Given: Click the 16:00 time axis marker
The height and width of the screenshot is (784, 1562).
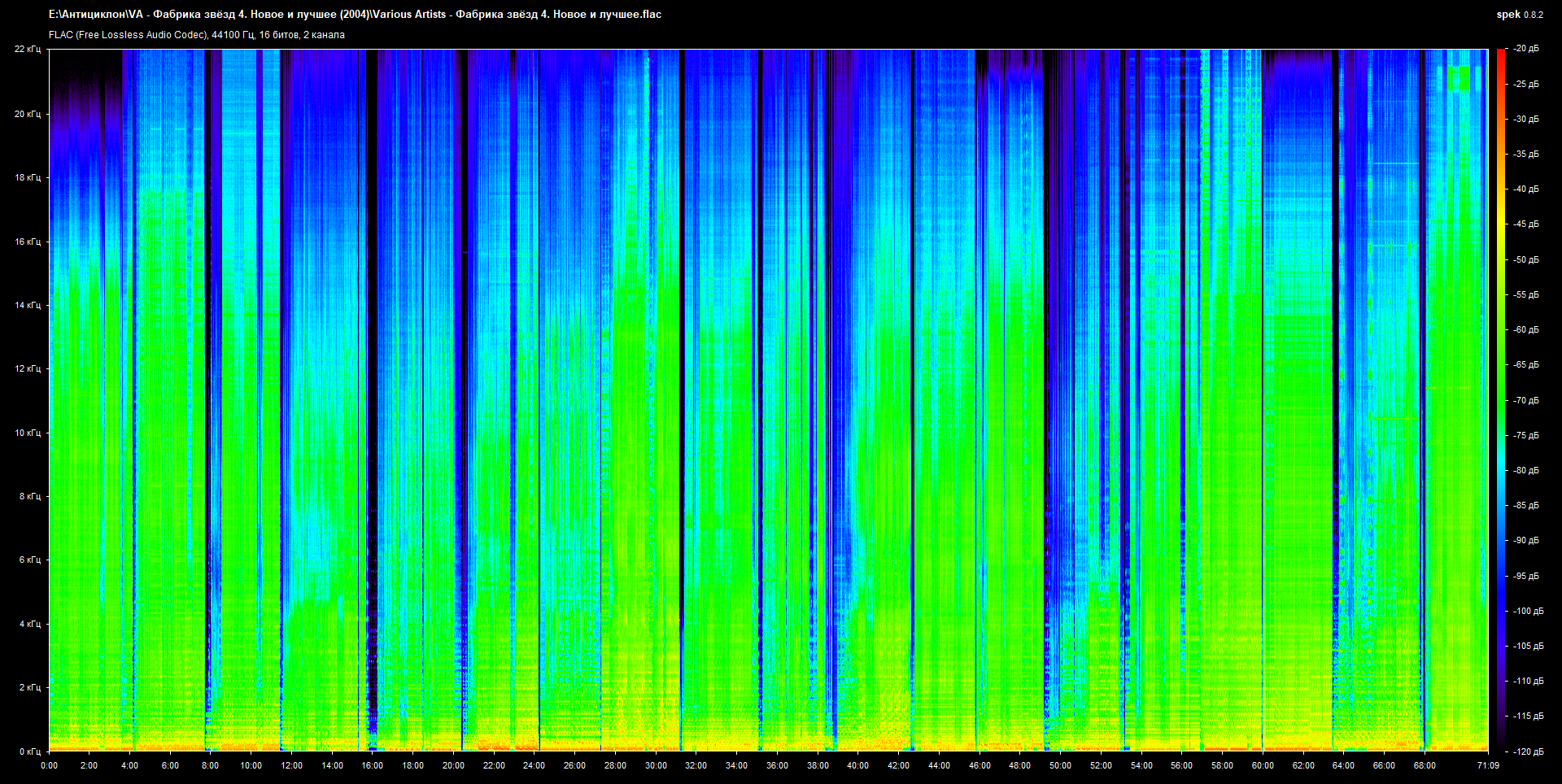Looking at the screenshot, I should 373,765.
